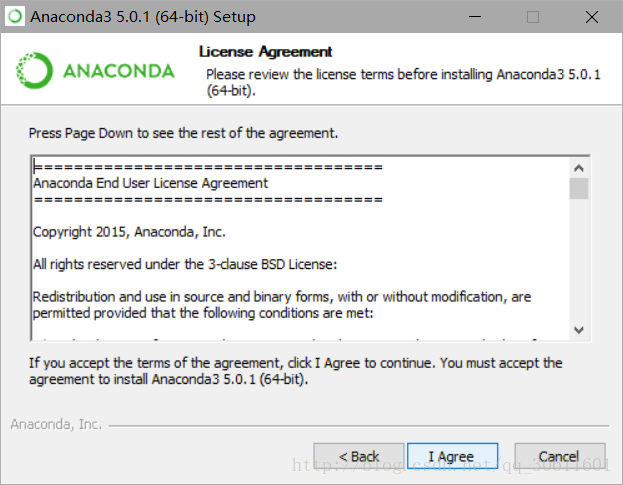The width and height of the screenshot is (623, 485).
Task: Click the greyed-out maximize window button
Action: point(533,17)
